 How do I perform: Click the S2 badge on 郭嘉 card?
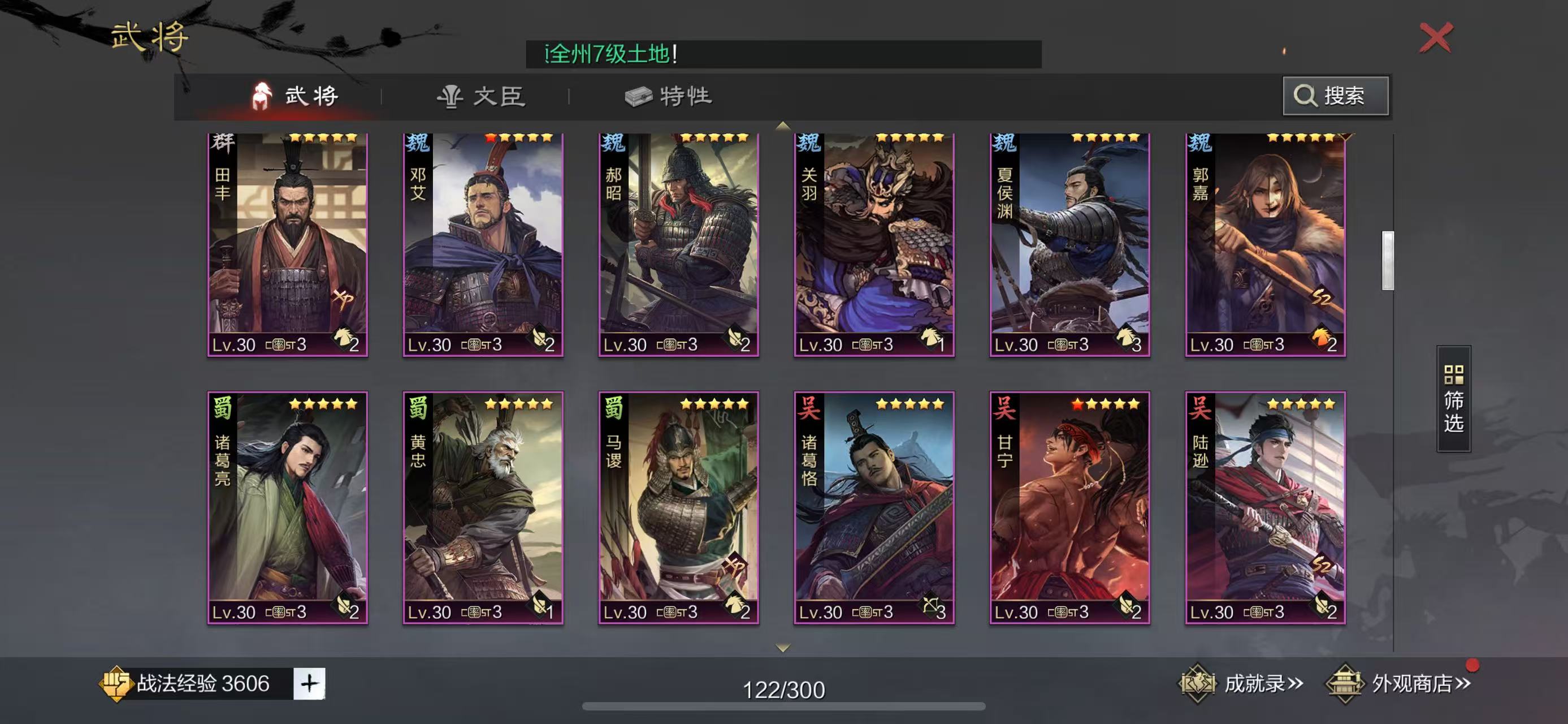[x=1322, y=297]
